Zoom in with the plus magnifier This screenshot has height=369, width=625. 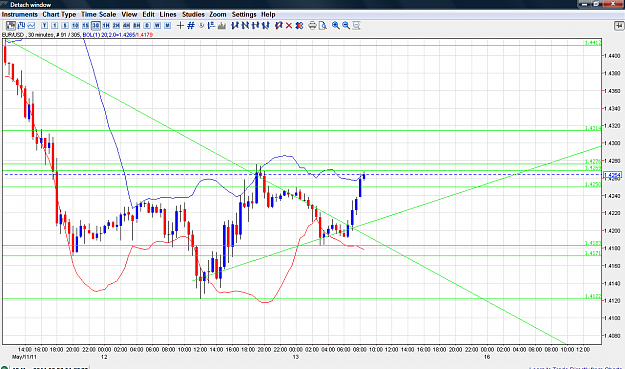pos(336,26)
